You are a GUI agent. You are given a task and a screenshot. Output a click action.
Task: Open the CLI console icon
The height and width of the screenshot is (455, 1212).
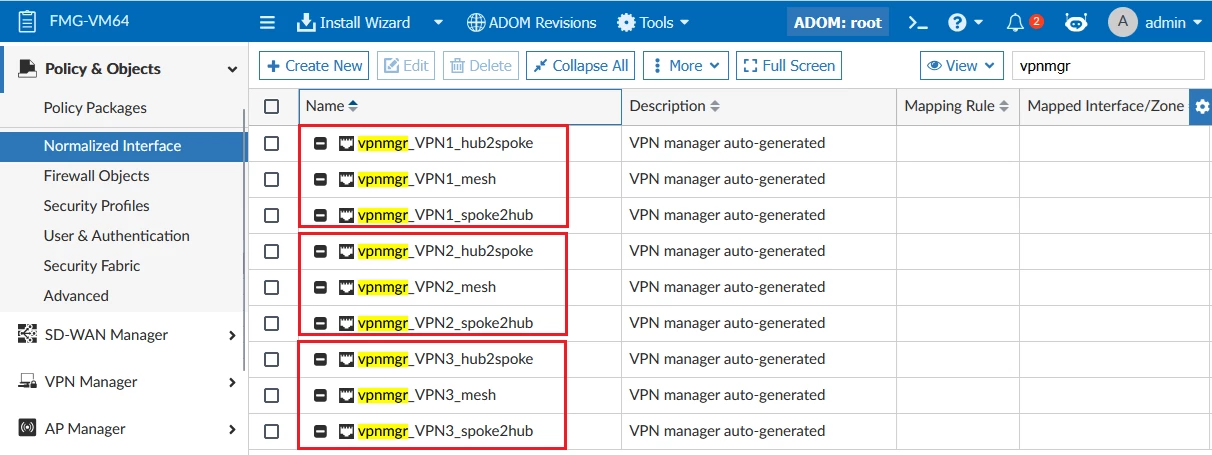(917, 22)
